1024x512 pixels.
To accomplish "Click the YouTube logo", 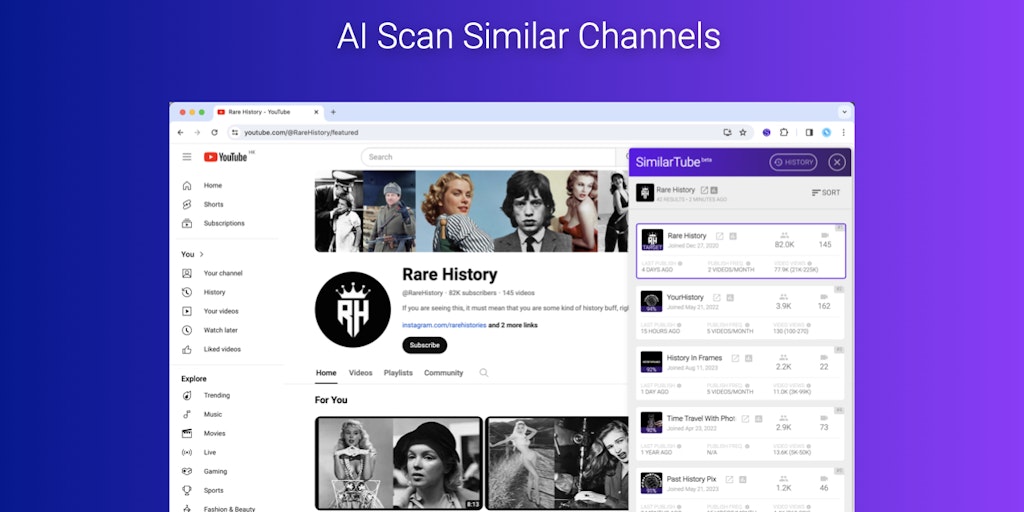I will point(226,157).
